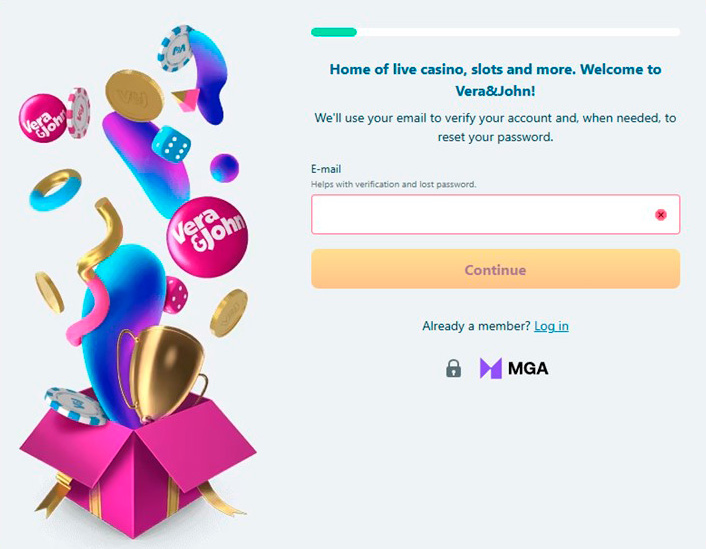The height and width of the screenshot is (549, 706).
Task: Clear the e-mail field with red X icon
Action: [661, 215]
